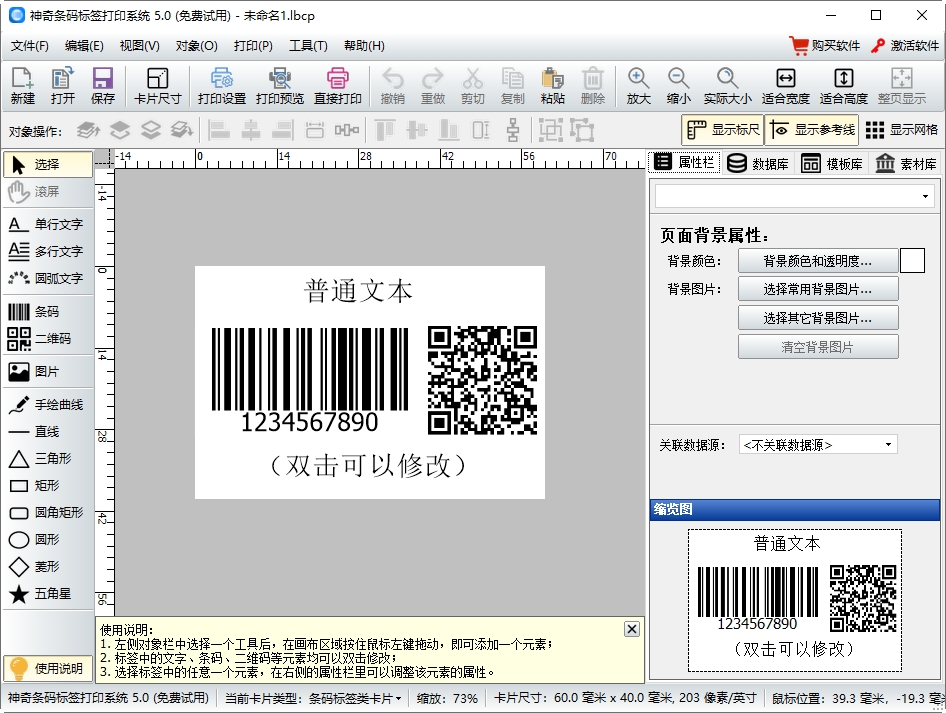Switch to the 数据库 tab
The image size is (946, 713).
tap(758, 163)
